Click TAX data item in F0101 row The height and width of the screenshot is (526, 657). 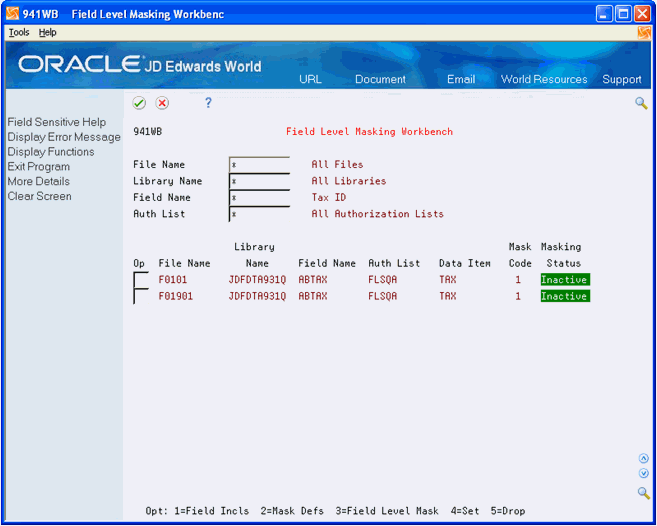pos(447,280)
